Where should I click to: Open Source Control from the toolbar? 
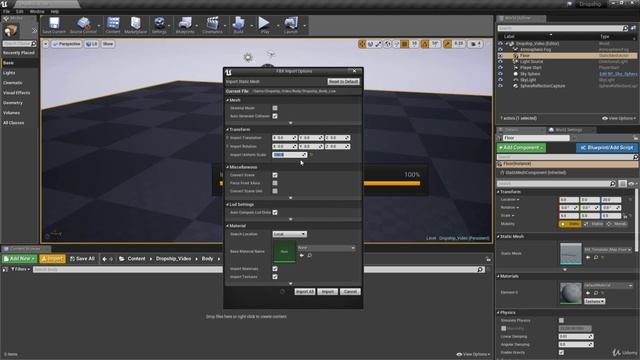click(83, 25)
